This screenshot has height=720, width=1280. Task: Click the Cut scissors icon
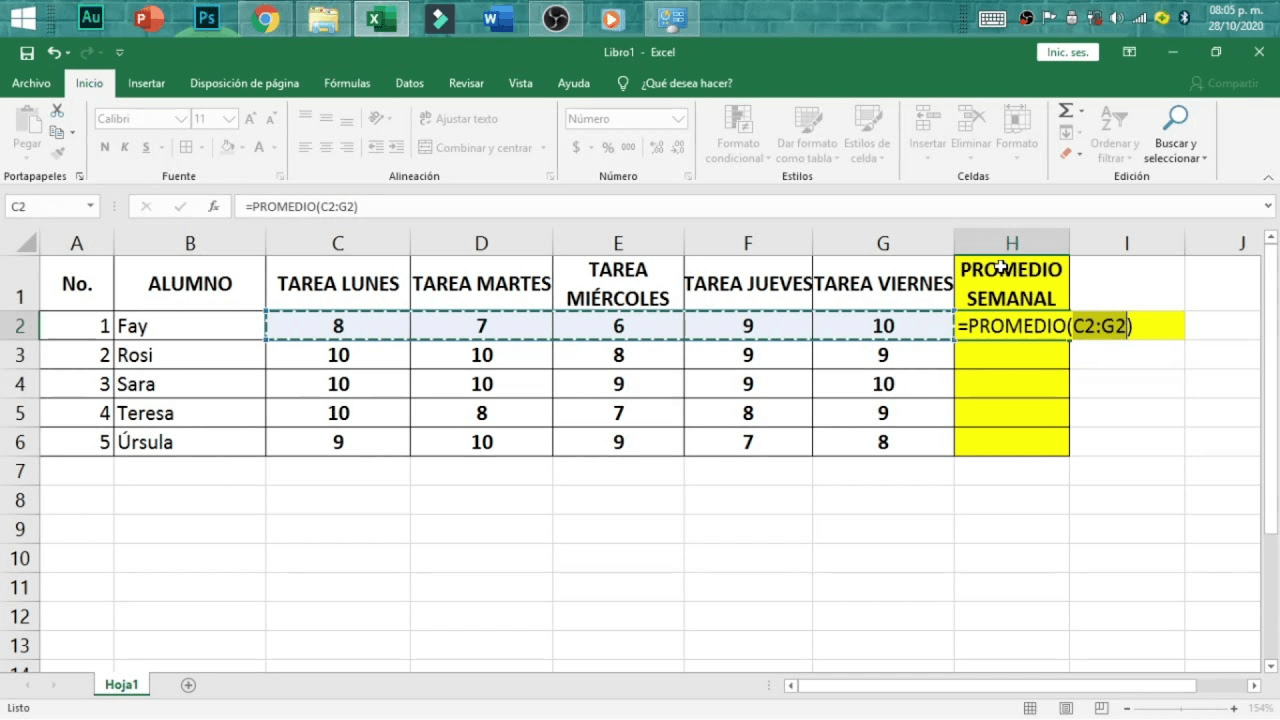(57, 111)
